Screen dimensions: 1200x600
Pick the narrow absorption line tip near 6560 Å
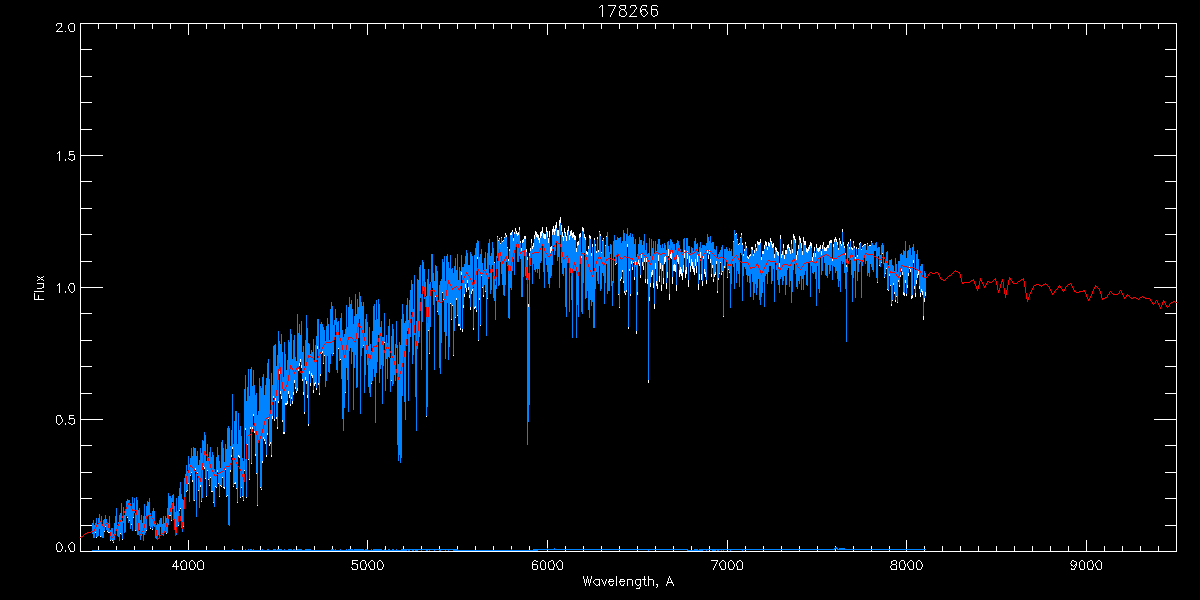[x=648, y=382]
